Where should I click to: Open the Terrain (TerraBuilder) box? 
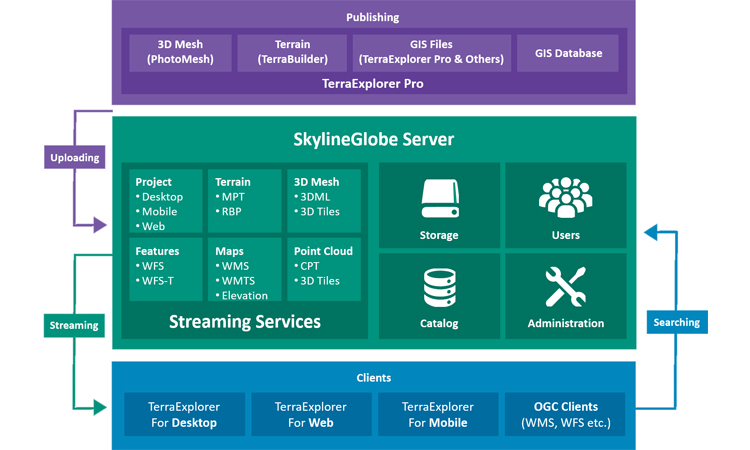pyautogui.click(x=292, y=52)
